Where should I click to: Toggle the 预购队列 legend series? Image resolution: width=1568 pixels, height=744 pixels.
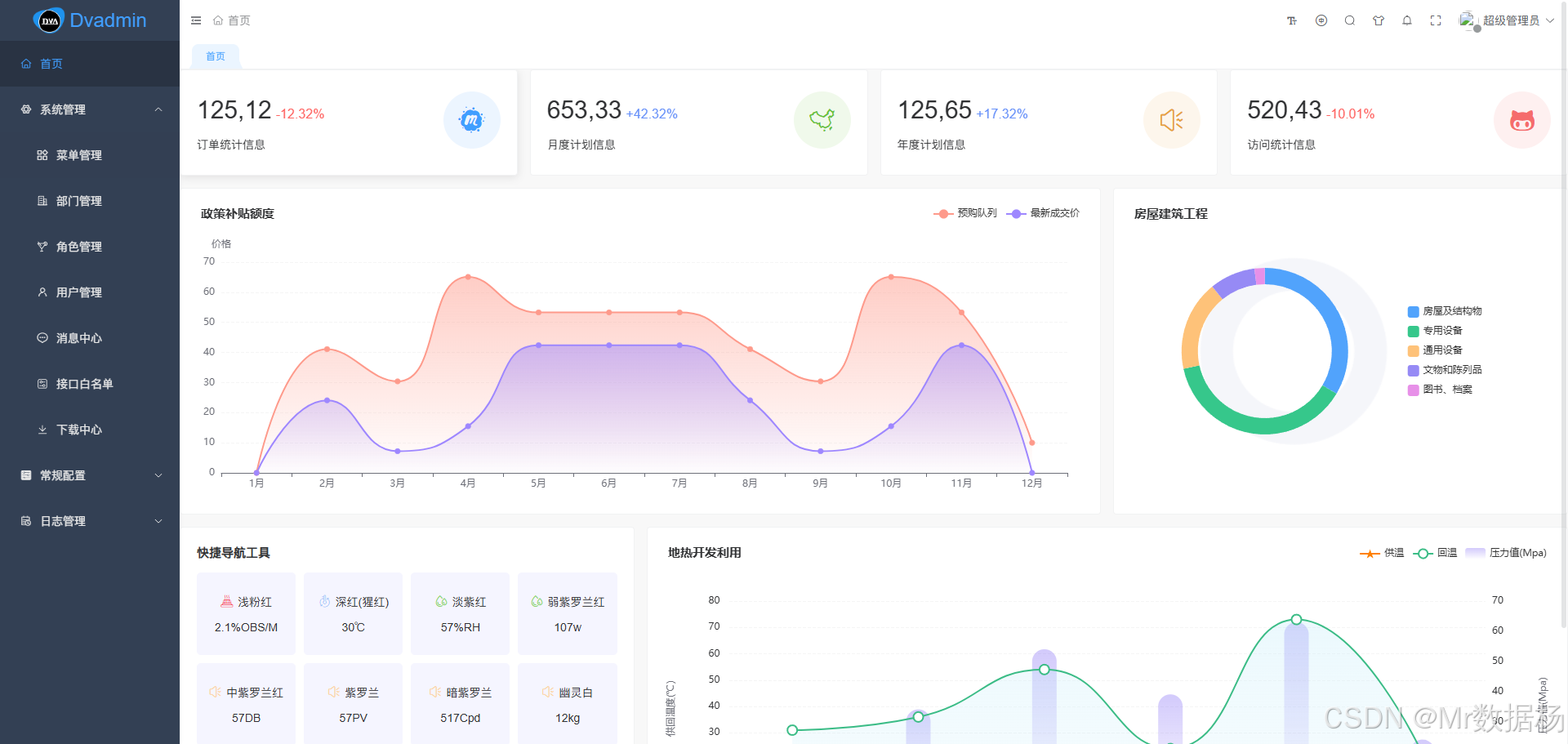pos(965,213)
